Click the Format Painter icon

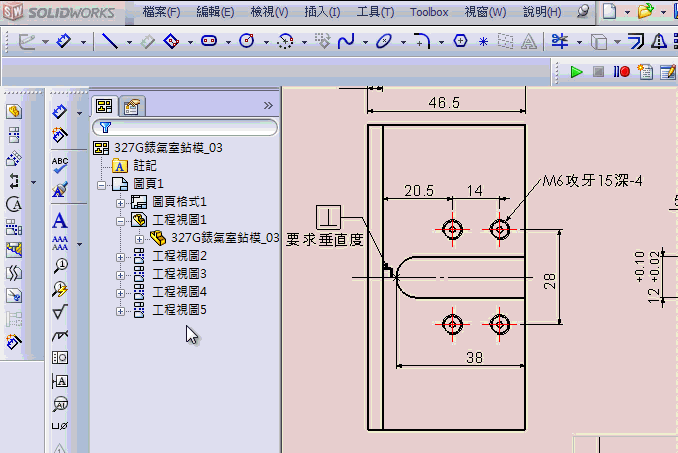pyautogui.click(x=60, y=189)
